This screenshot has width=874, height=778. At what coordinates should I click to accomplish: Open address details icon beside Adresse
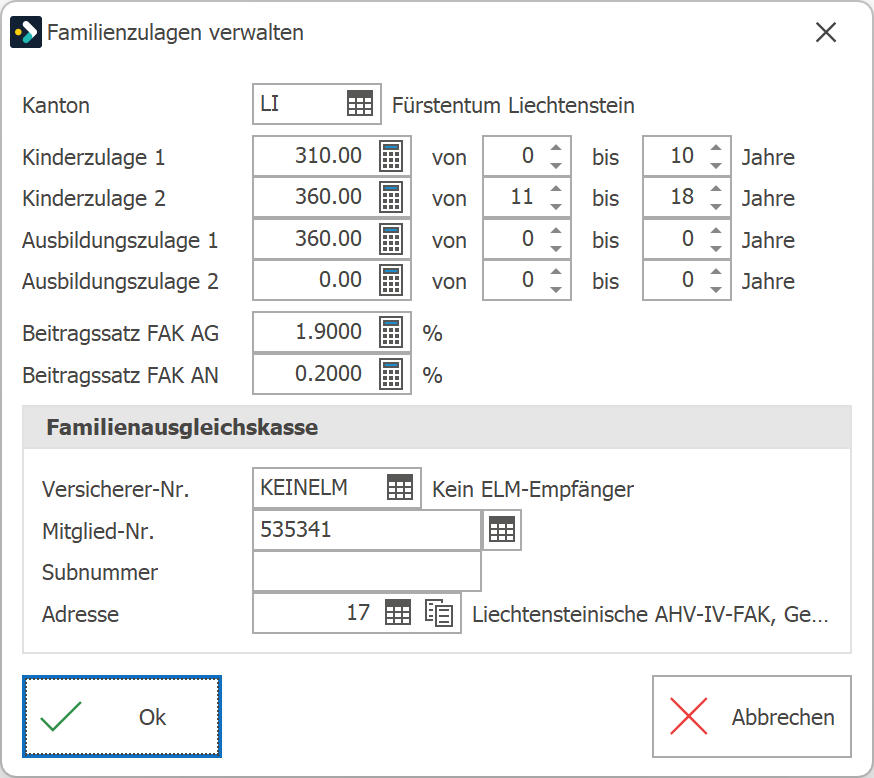(439, 612)
